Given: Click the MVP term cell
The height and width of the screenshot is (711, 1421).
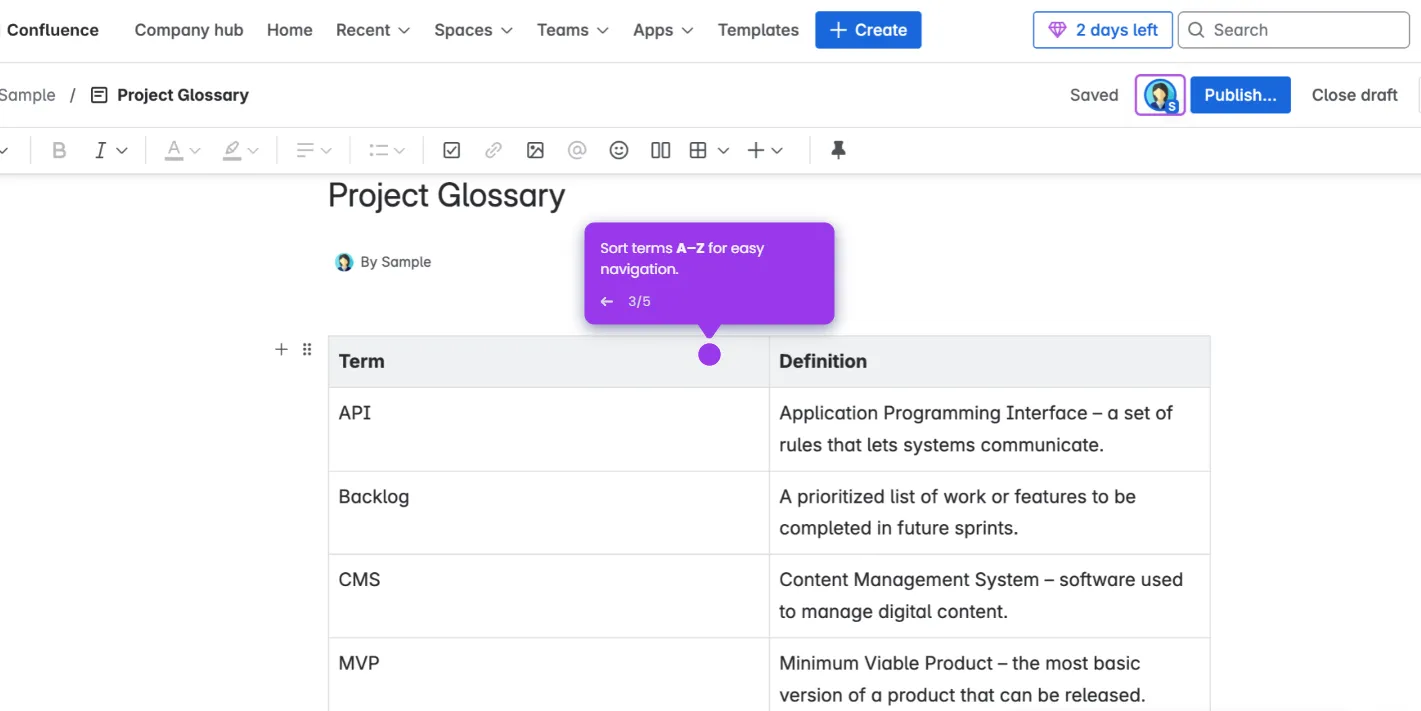Looking at the screenshot, I should pos(548,675).
